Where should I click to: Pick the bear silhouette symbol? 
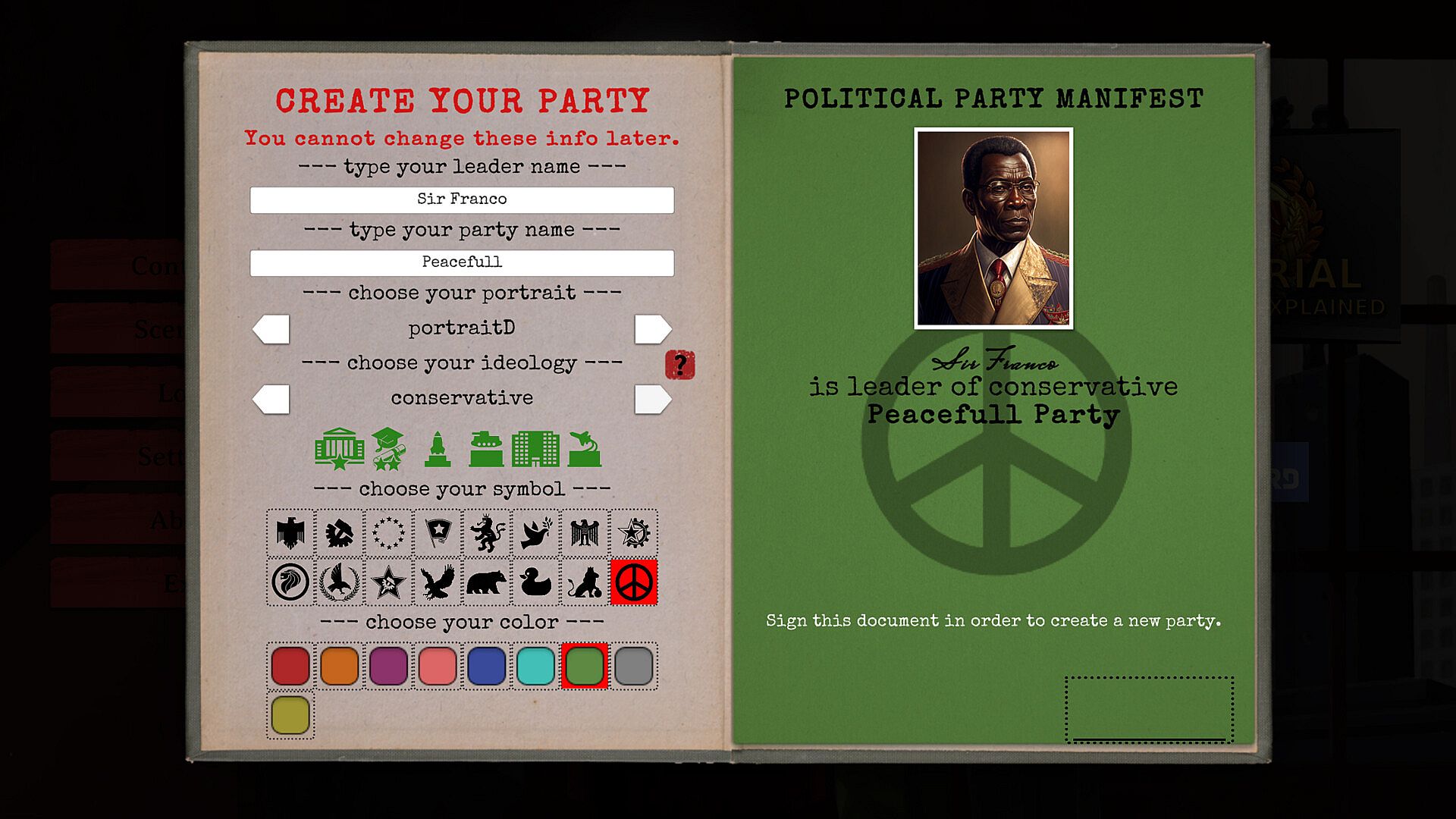click(486, 582)
